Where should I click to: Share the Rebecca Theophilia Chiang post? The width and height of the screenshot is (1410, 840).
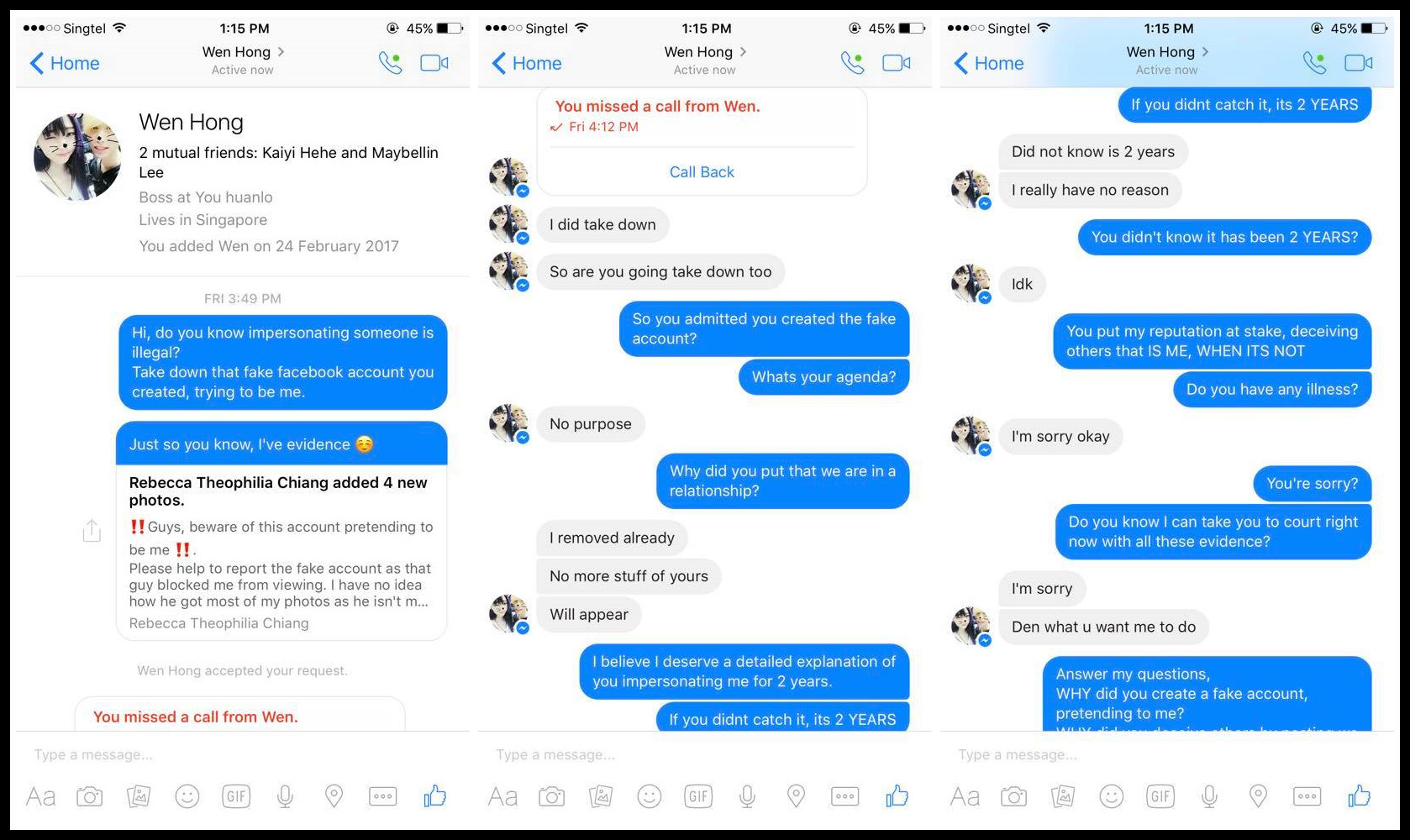pos(92,531)
